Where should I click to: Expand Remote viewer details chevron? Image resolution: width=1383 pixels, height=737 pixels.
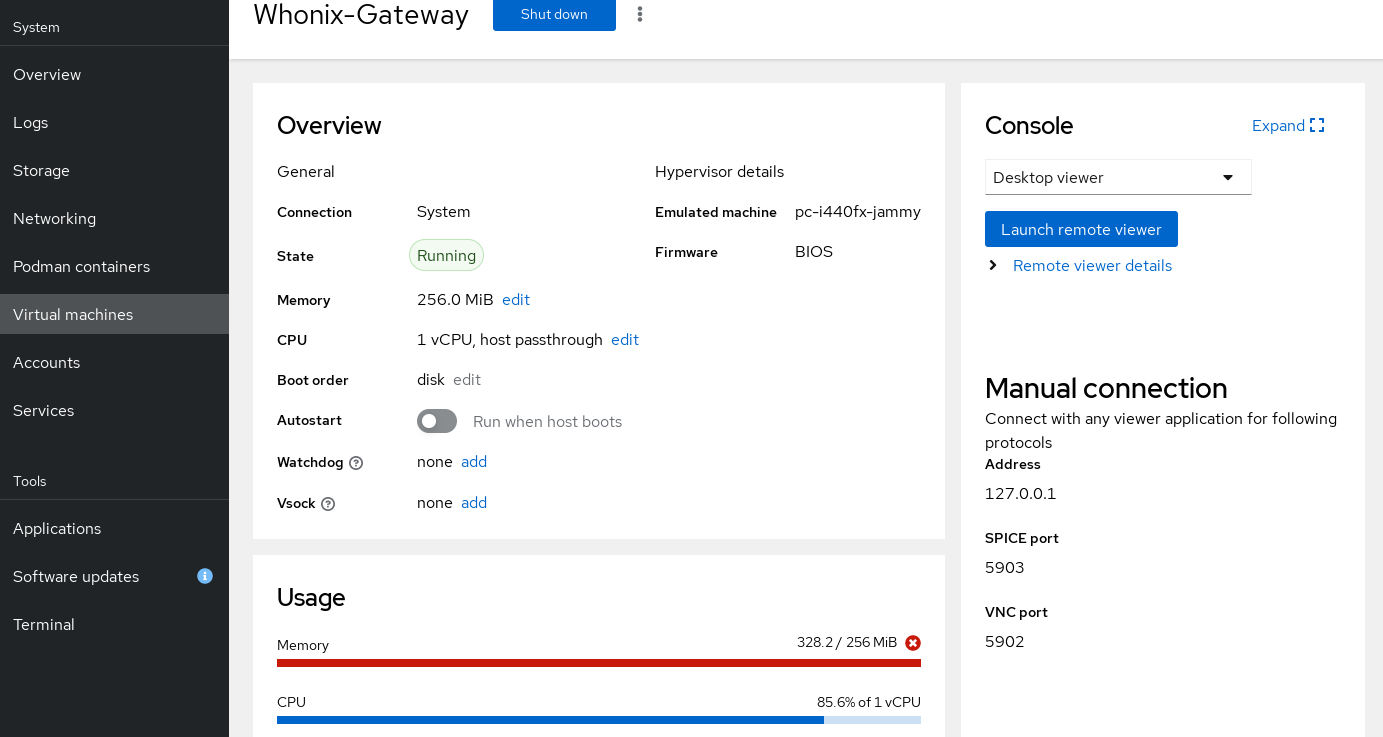click(x=993, y=266)
